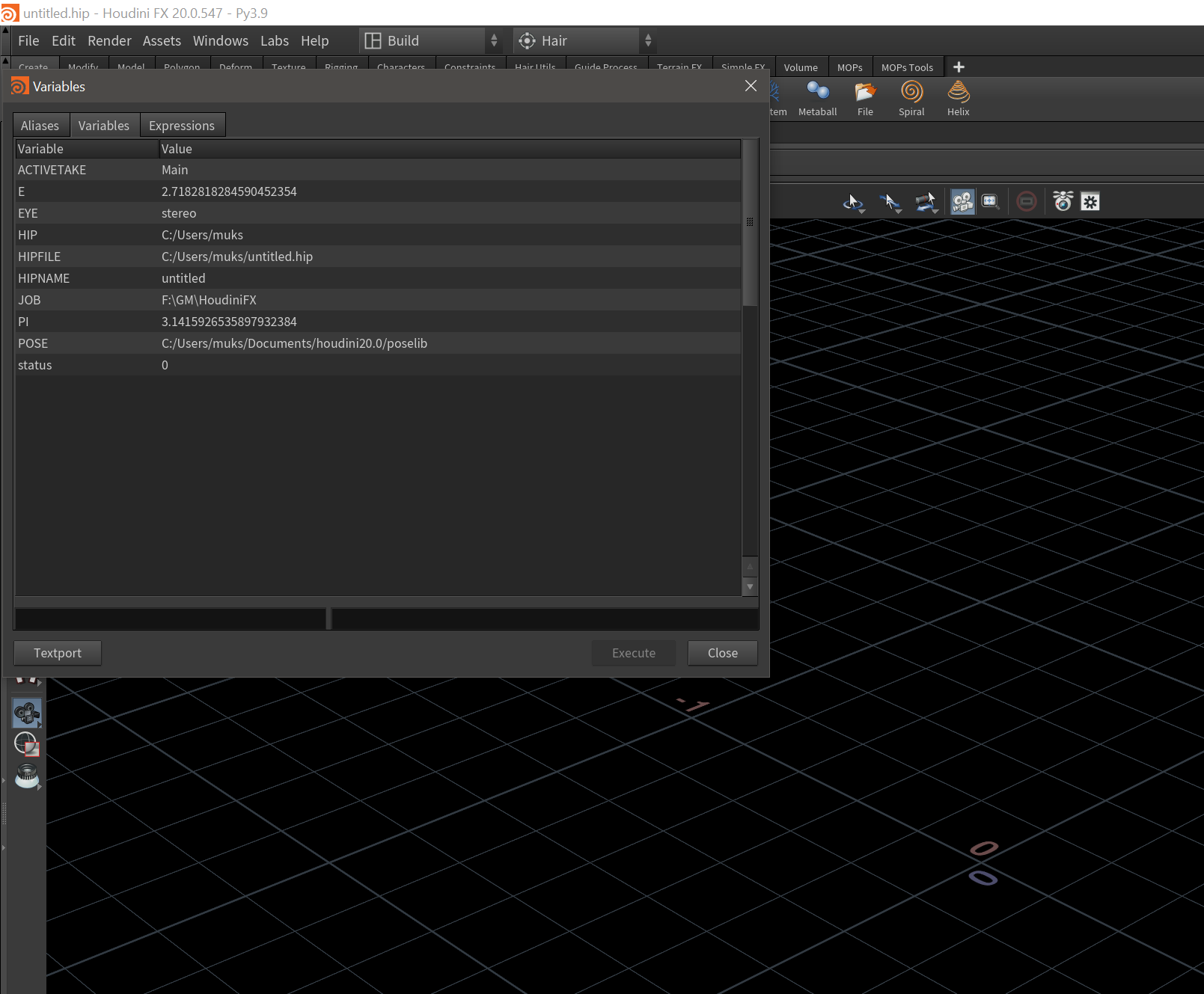Select the EYE variable row
The width and height of the screenshot is (1204, 994).
(378, 213)
